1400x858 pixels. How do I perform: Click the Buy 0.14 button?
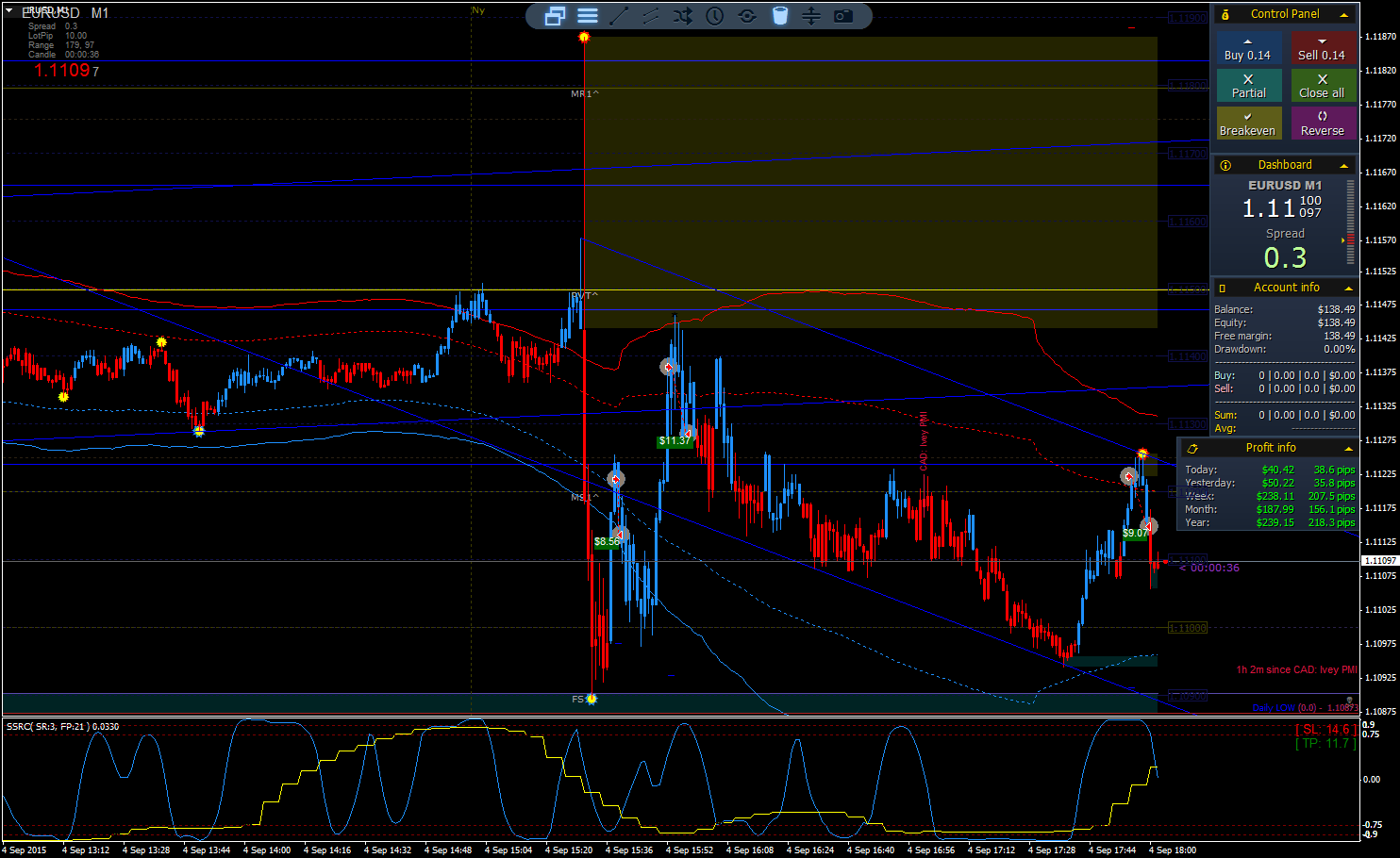click(1248, 49)
